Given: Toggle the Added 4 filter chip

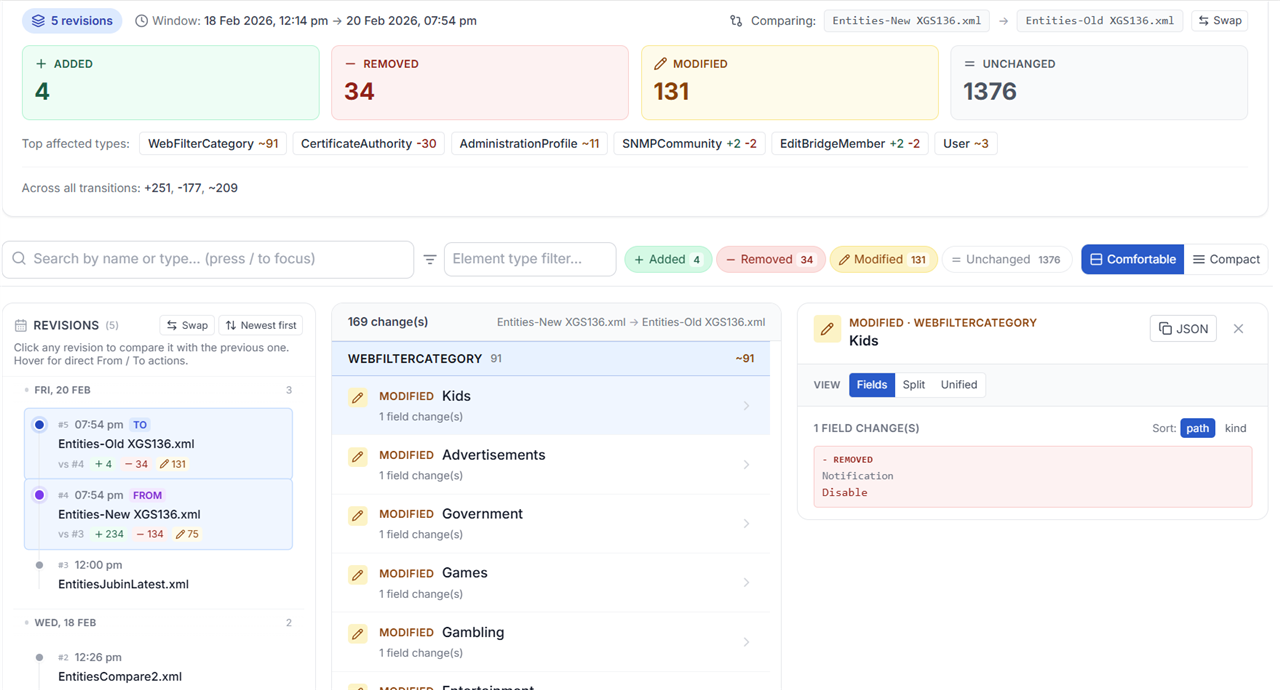Looking at the screenshot, I should pos(668,260).
